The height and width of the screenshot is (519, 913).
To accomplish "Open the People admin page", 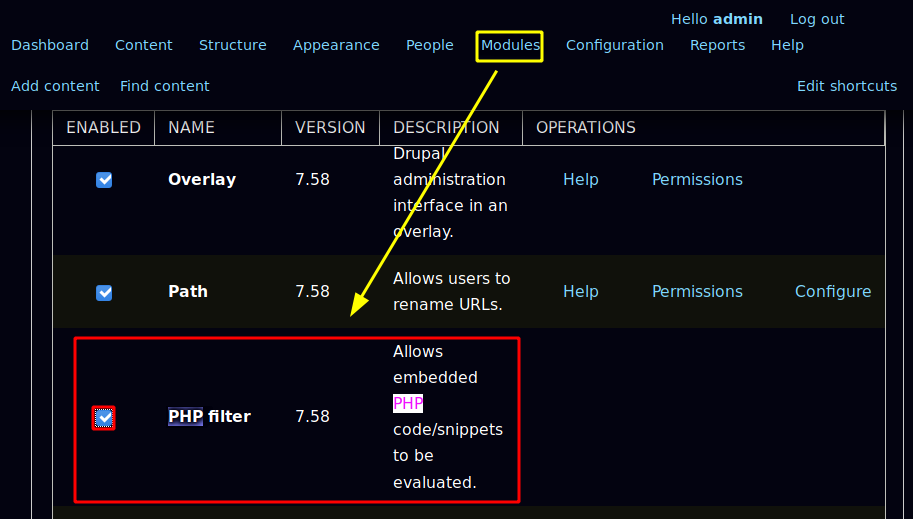I will (x=430, y=45).
